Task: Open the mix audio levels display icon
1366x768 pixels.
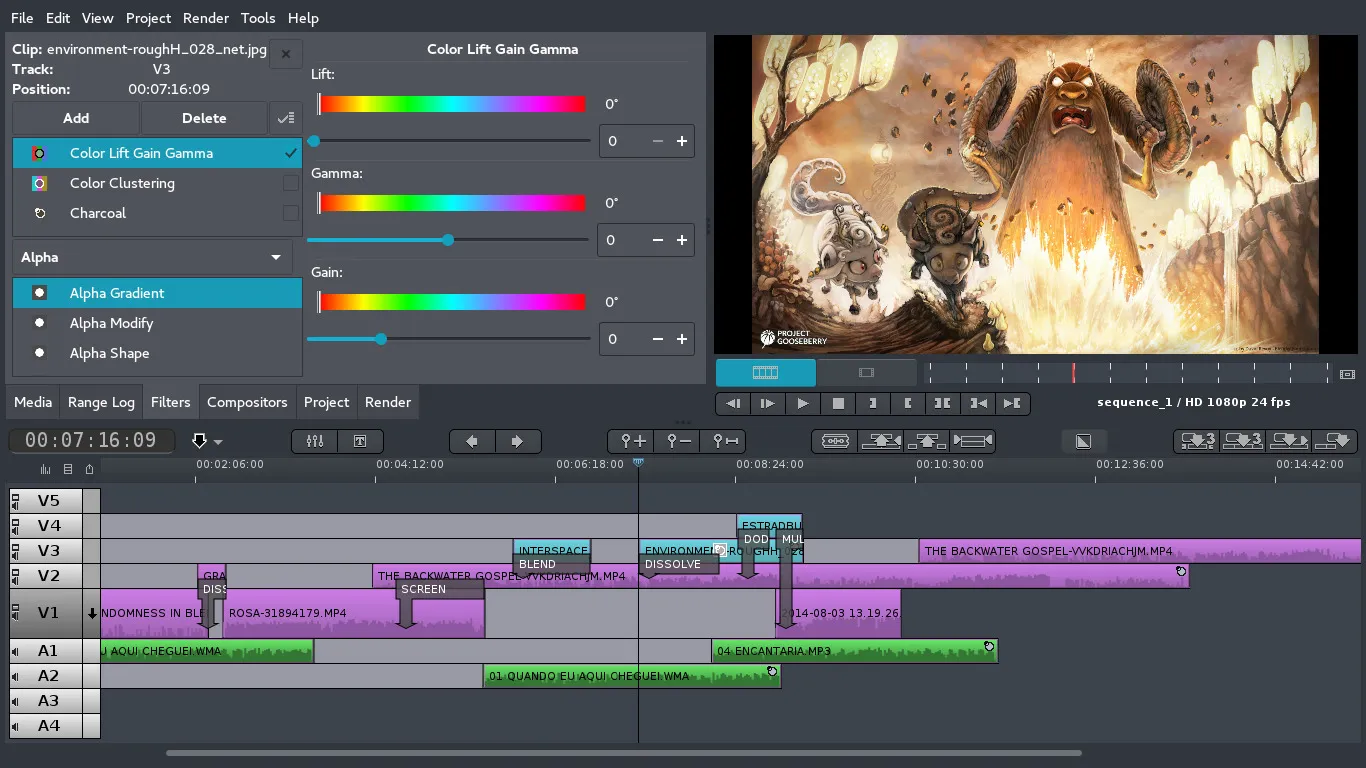Action: click(45, 468)
